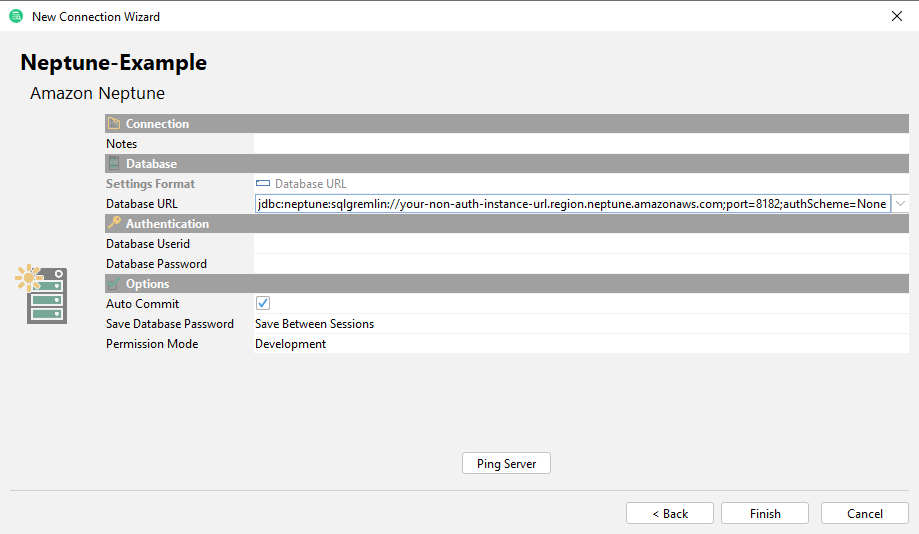Click the Permission Mode label
Screen dimensions: 919x534
point(152,343)
